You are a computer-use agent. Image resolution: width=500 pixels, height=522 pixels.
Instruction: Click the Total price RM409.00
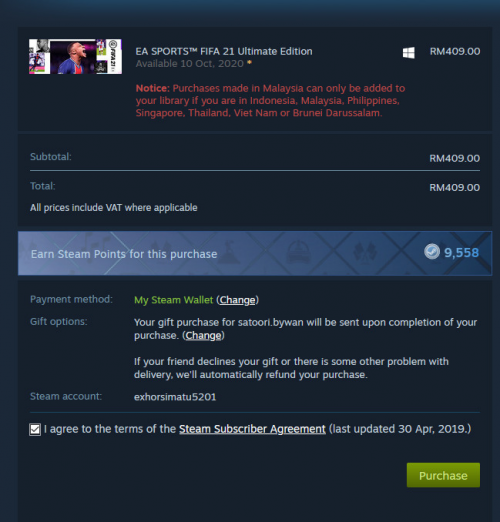pos(455,187)
